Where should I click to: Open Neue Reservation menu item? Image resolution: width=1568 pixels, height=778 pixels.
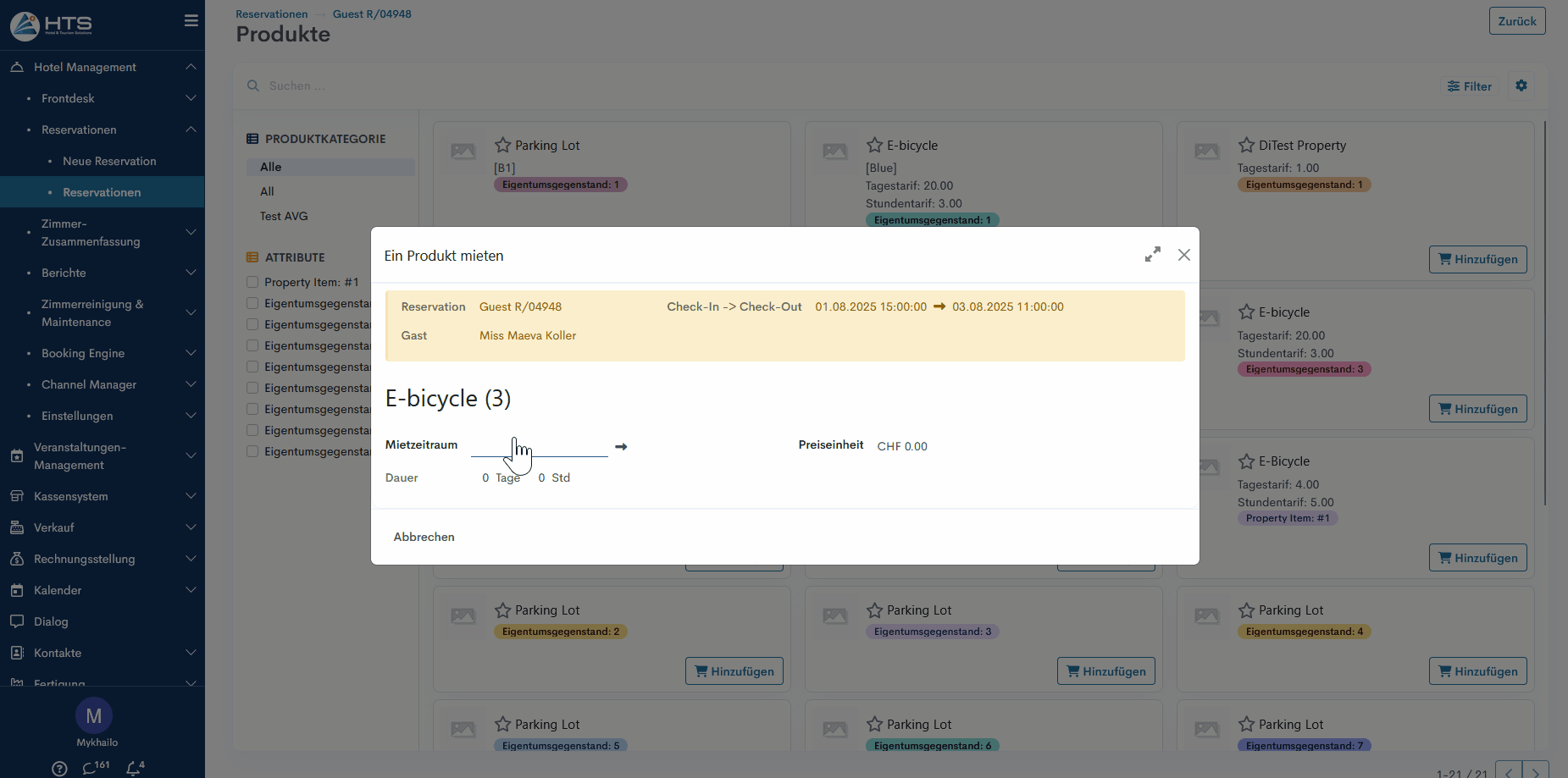[x=109, y=161]
